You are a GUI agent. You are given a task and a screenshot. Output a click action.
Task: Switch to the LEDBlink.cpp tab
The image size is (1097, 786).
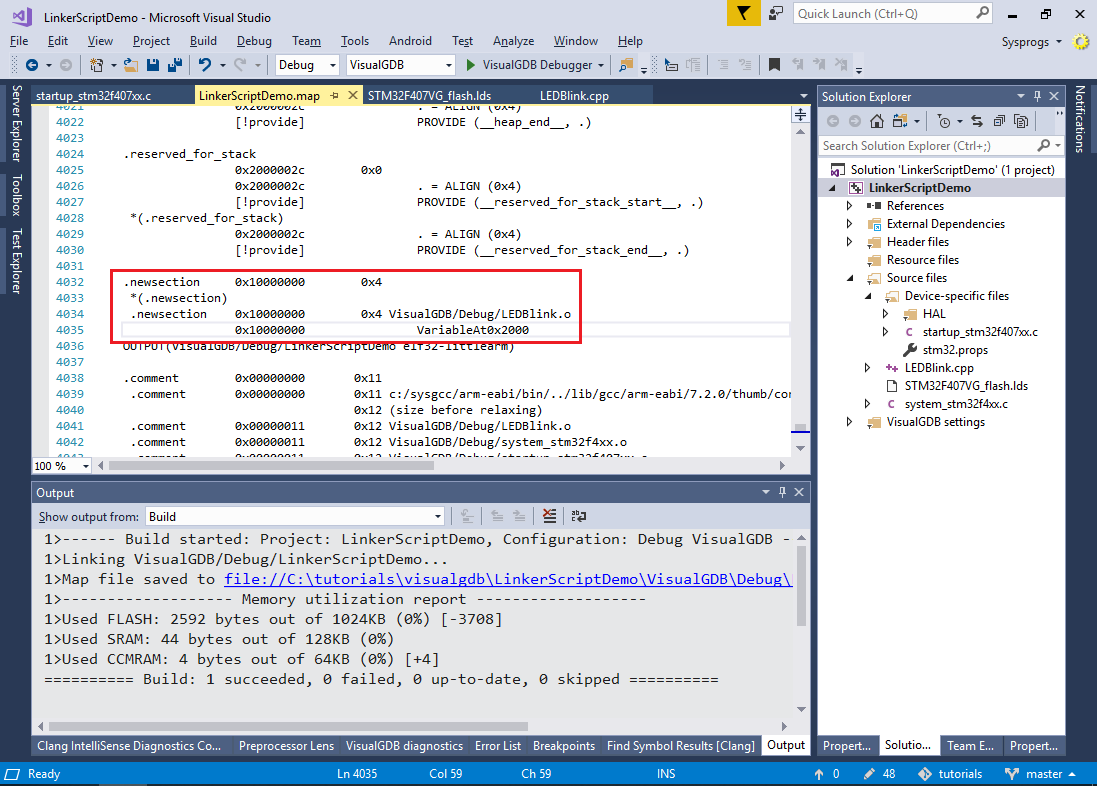coord(574,96)
